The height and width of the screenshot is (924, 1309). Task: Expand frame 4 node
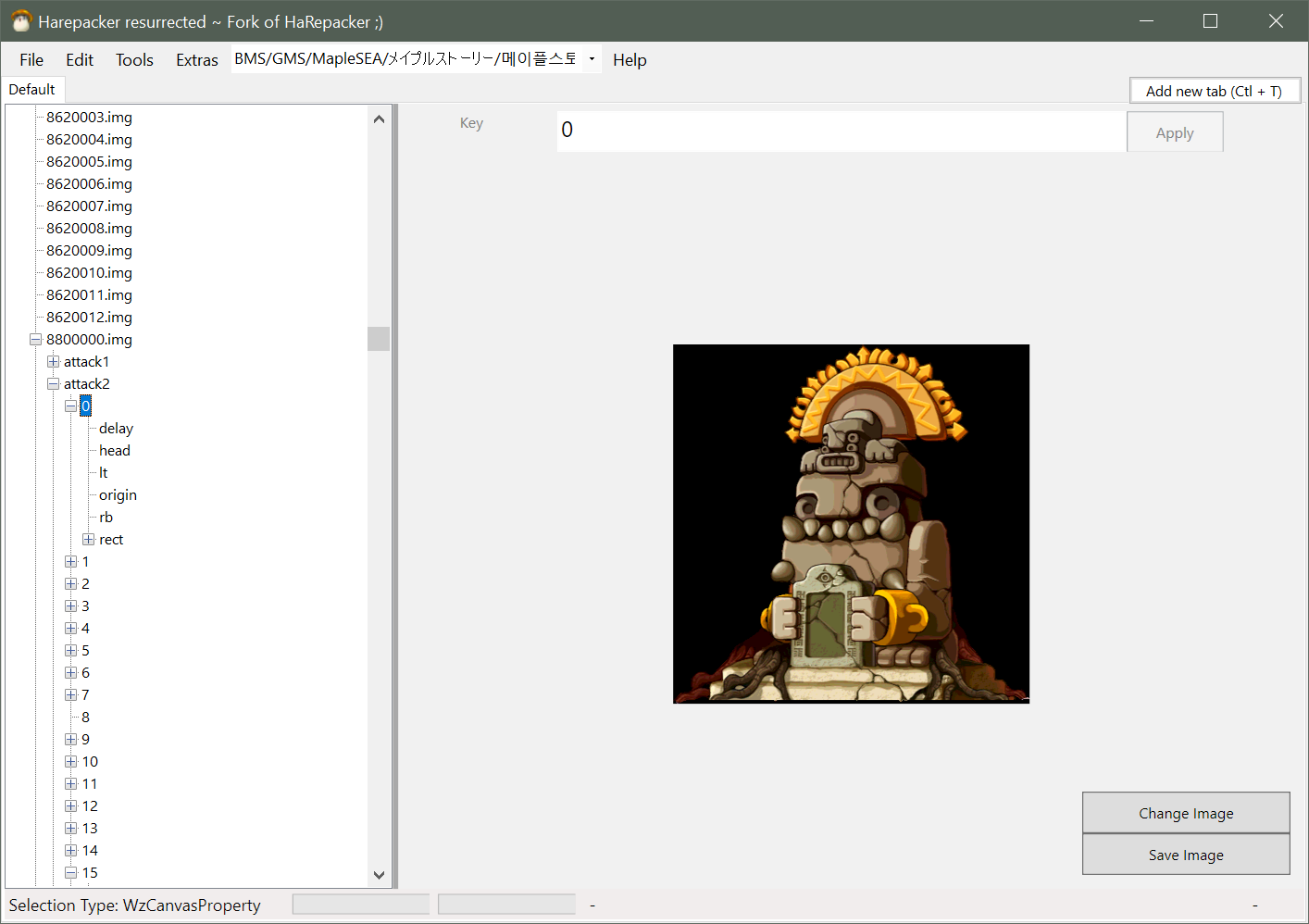point(71,629)
